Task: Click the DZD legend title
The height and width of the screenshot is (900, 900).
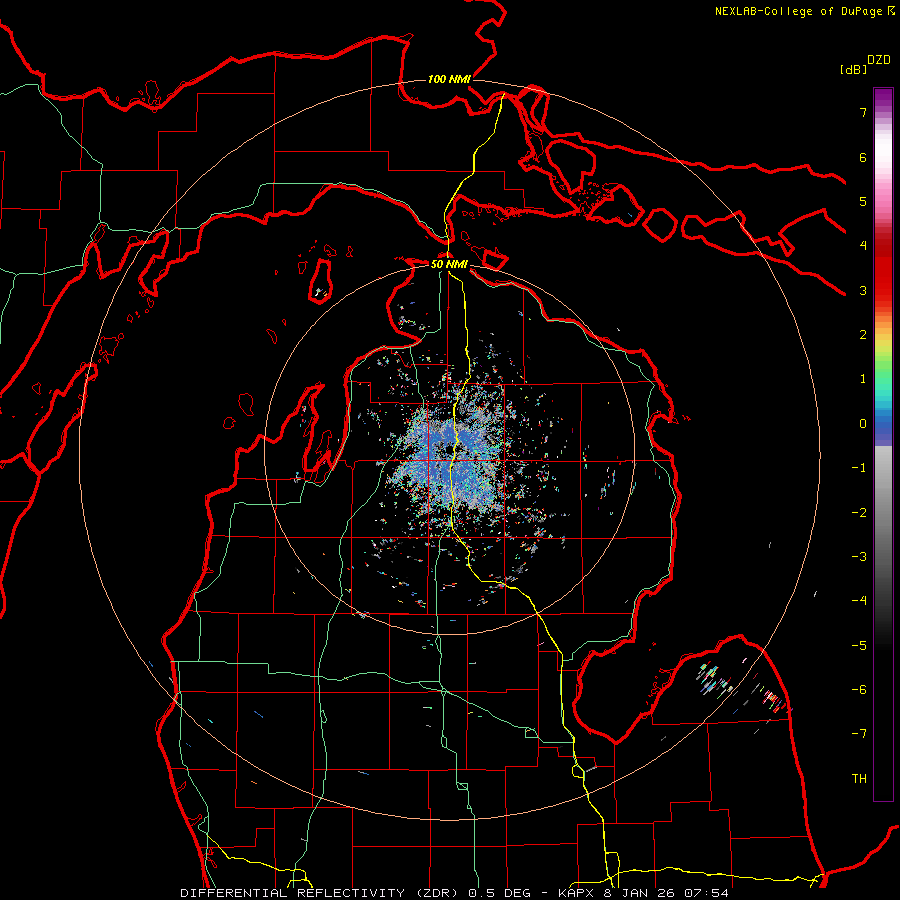Action: tap(879, 60)
